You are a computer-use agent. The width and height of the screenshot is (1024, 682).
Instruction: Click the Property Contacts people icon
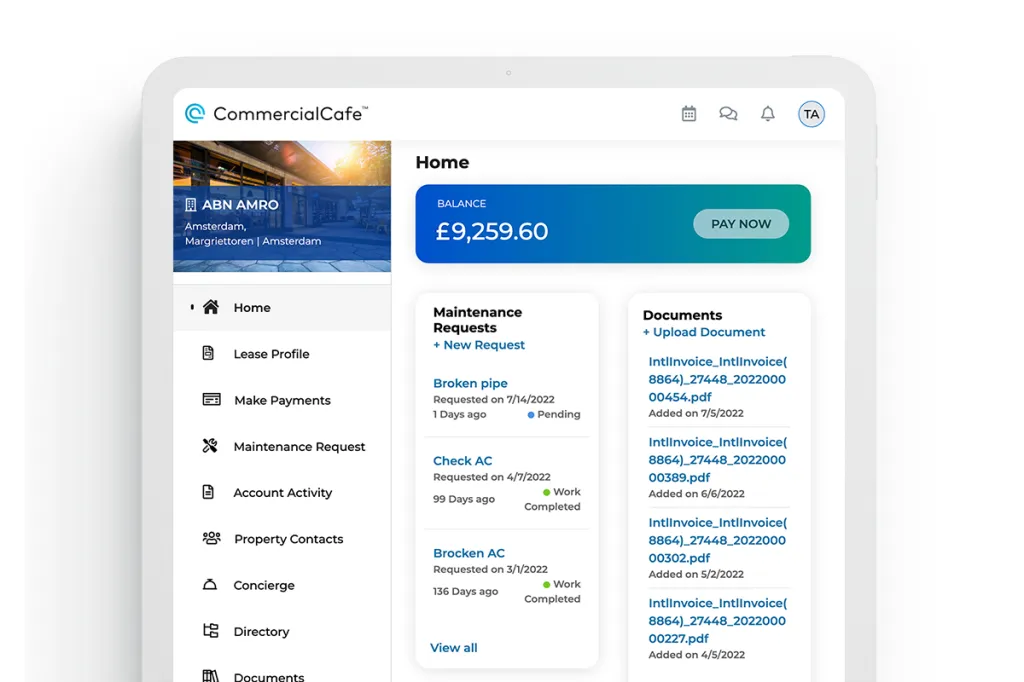tap(211, 538)
